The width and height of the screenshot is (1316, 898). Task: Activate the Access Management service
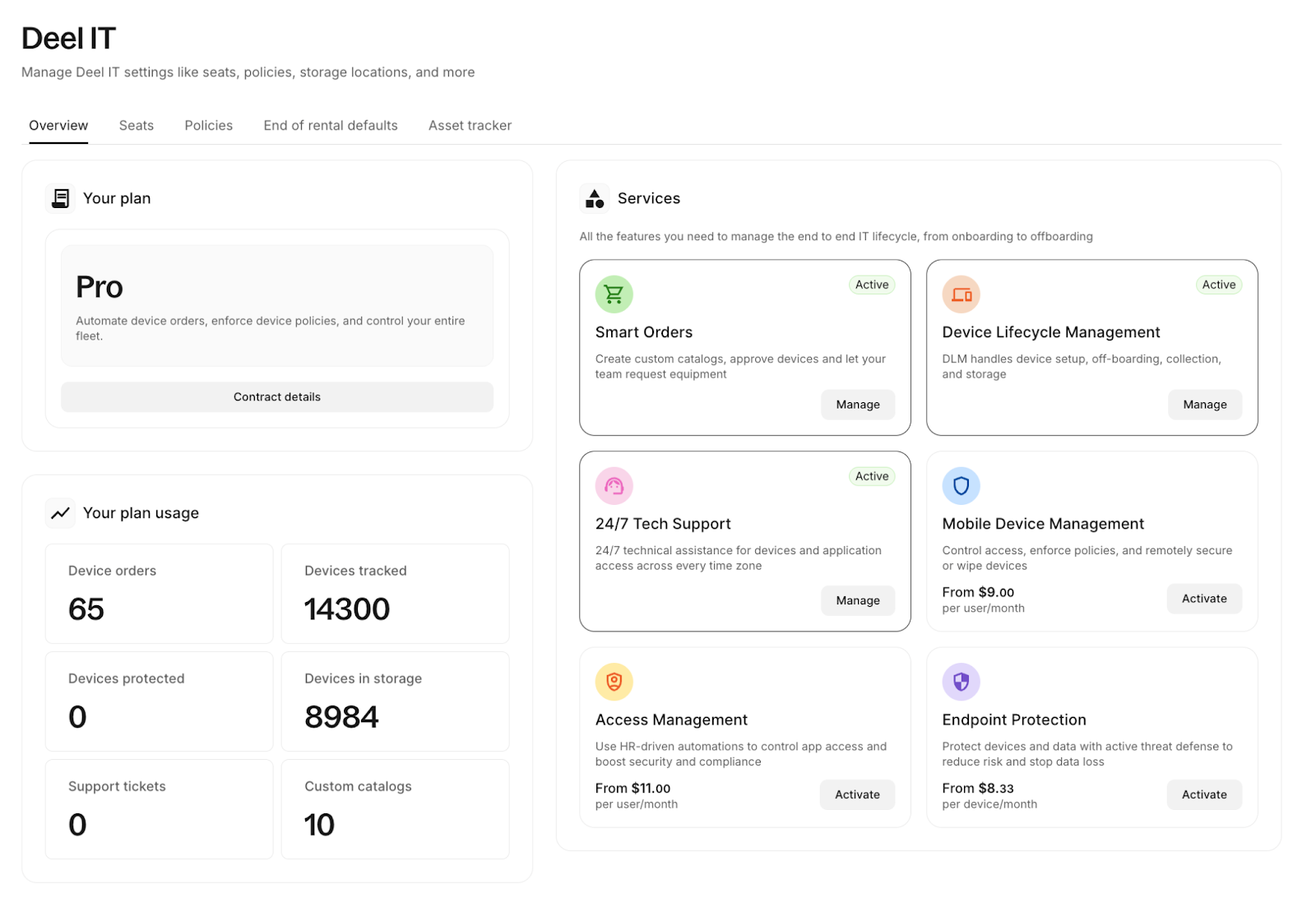(x=857, y=794)
